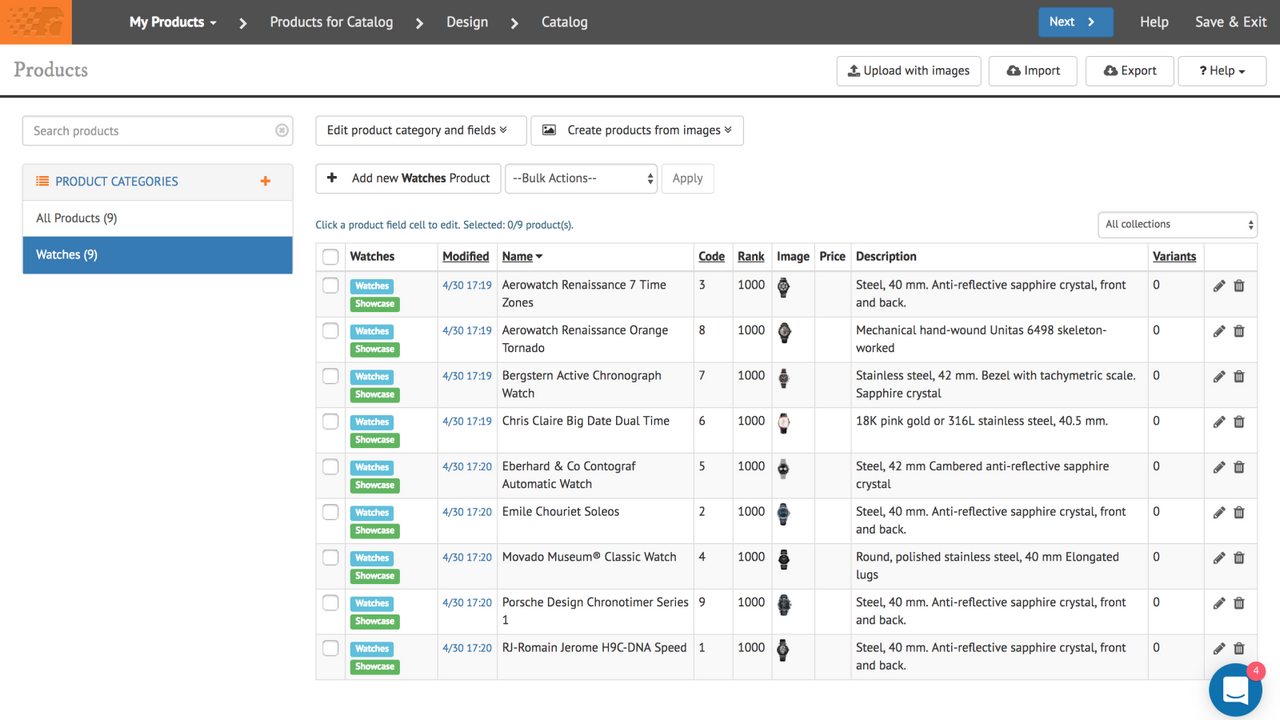Add a new product category

click(x=265, y=182)
